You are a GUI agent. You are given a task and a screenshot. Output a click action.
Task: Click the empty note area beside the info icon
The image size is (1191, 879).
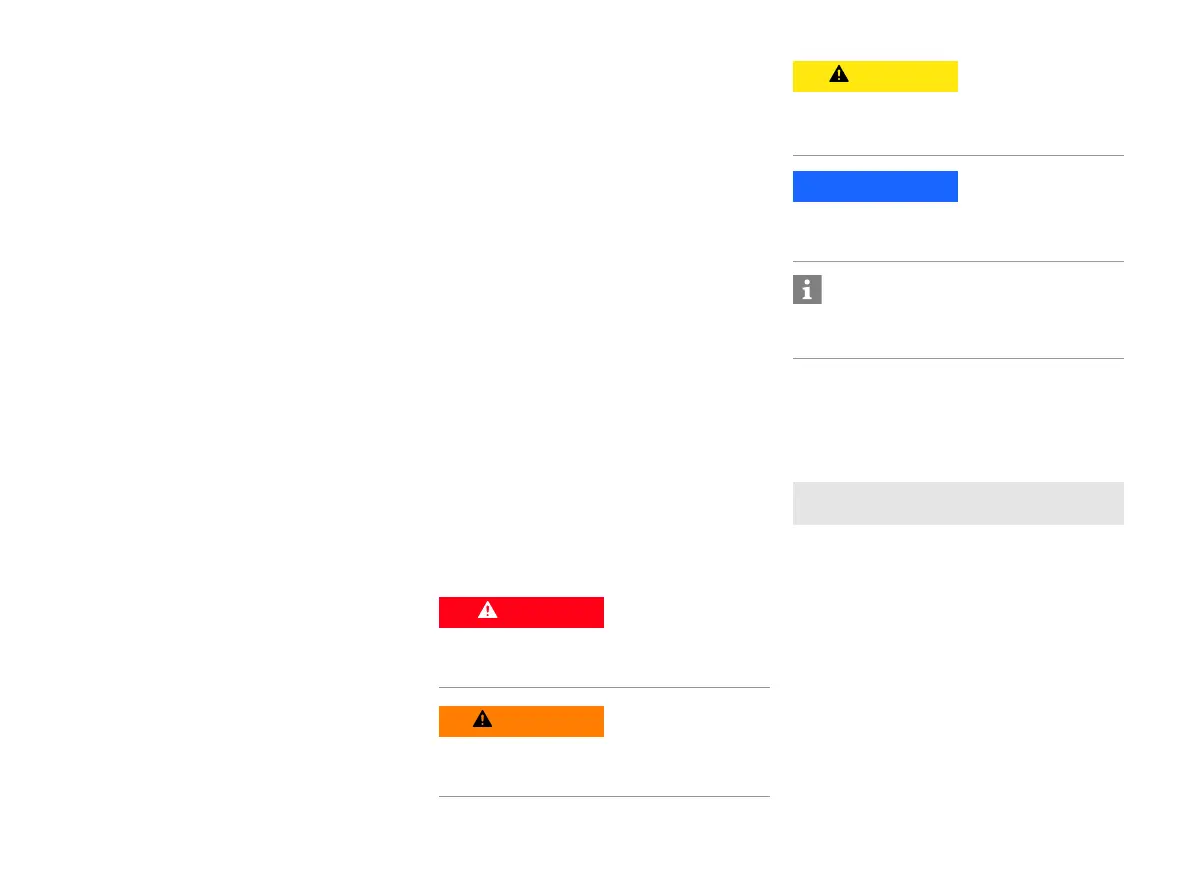pos(970,310)
